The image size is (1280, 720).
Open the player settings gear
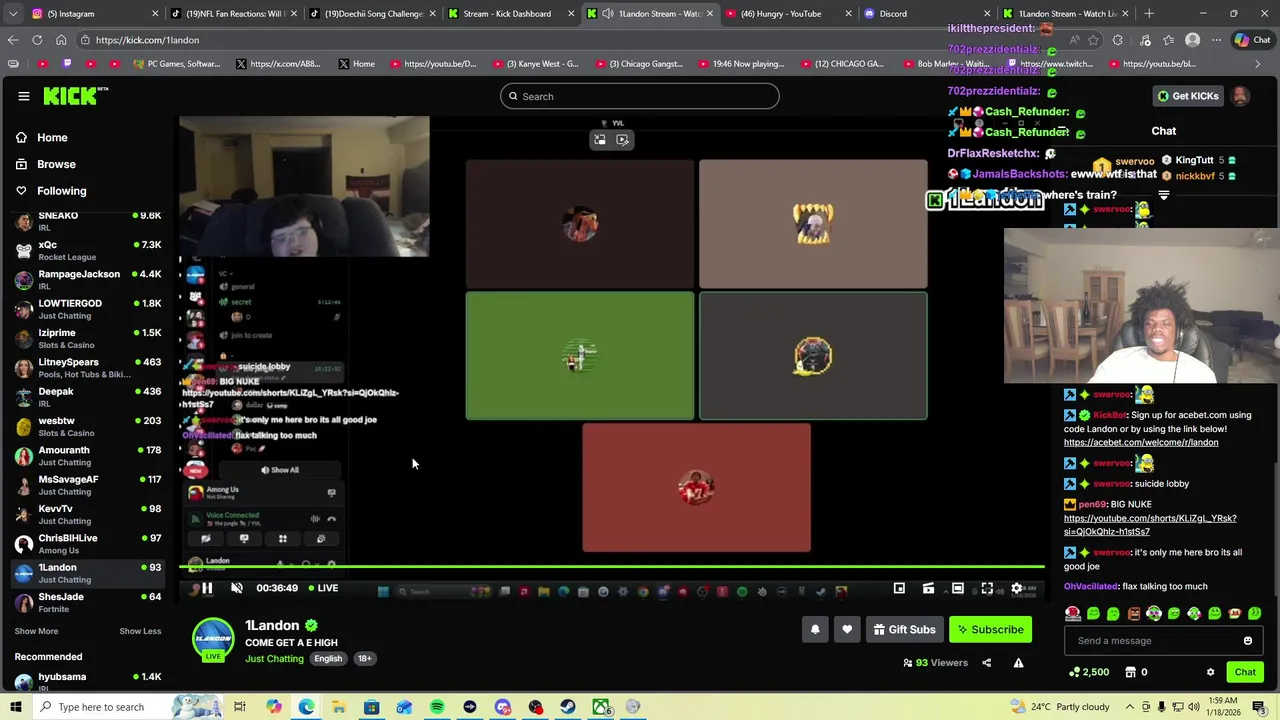[1017, 588]
